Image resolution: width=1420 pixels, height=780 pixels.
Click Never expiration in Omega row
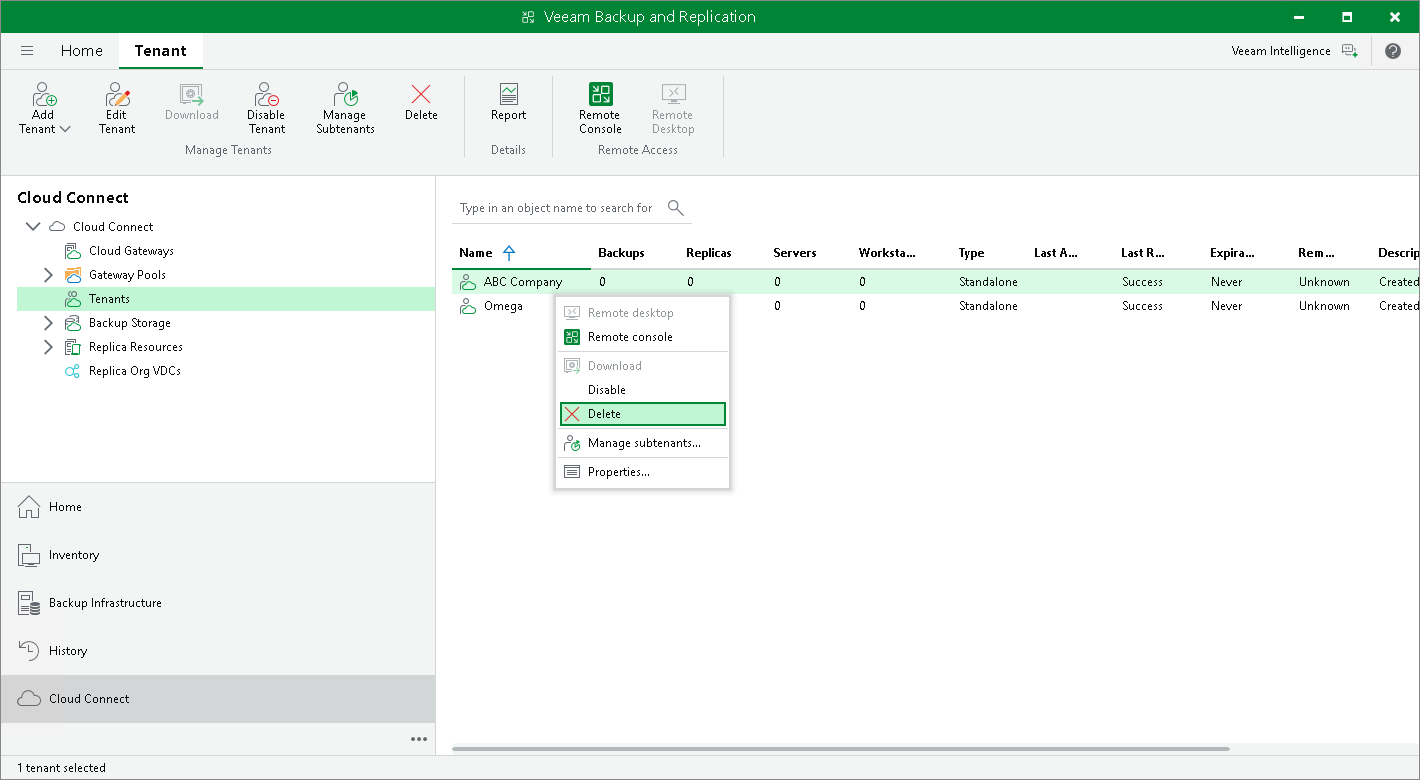pyautogui.click(x=1226, y=306)
